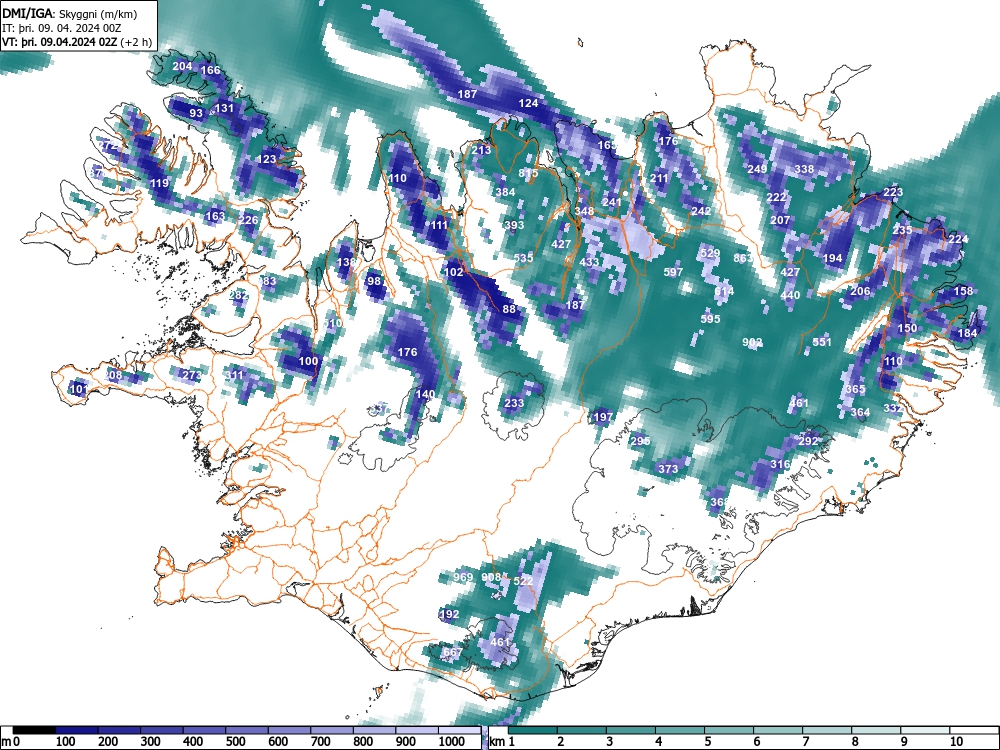
Task: Select the valid time line "VT: þri. 09.04.2024 02Z (+2 h)"
Action: [x=77, y=42]
